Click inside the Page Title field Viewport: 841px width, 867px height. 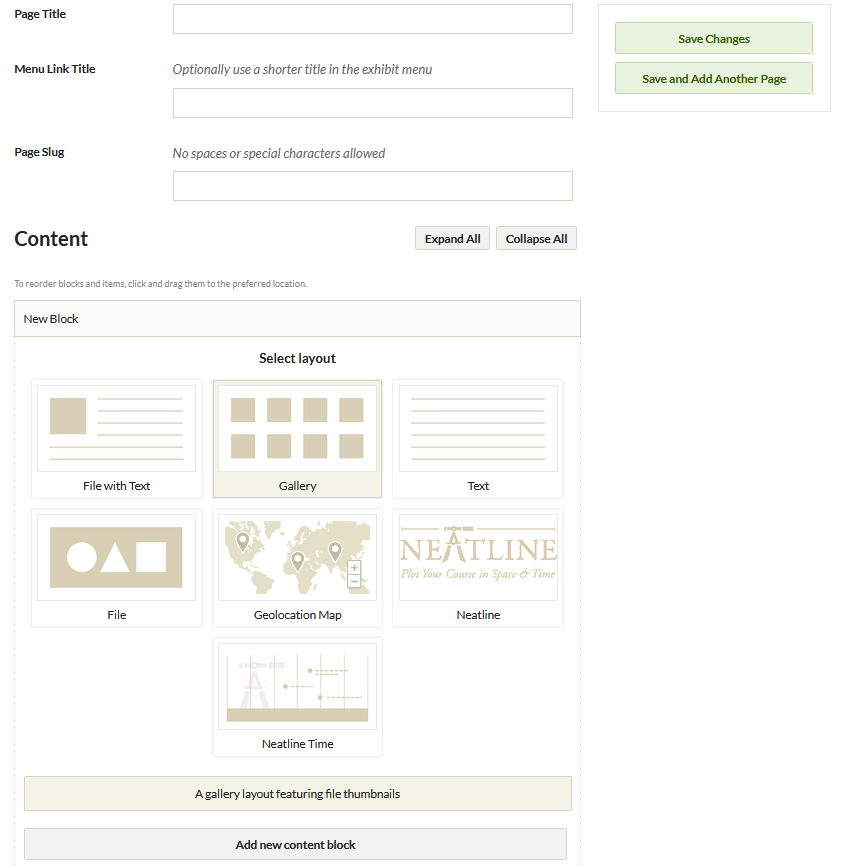pos(372,18)
